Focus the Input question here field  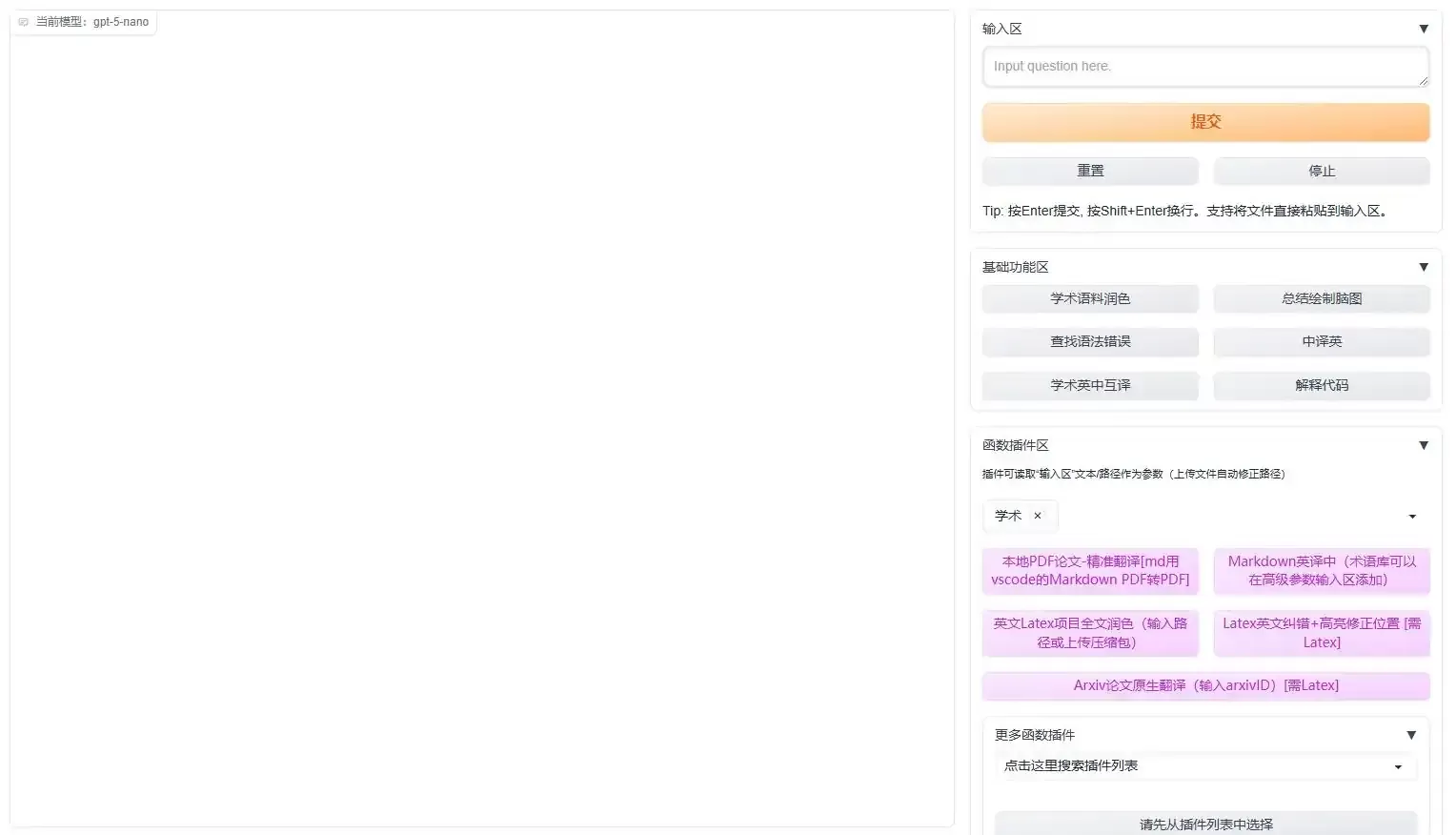pos(1205,67)
